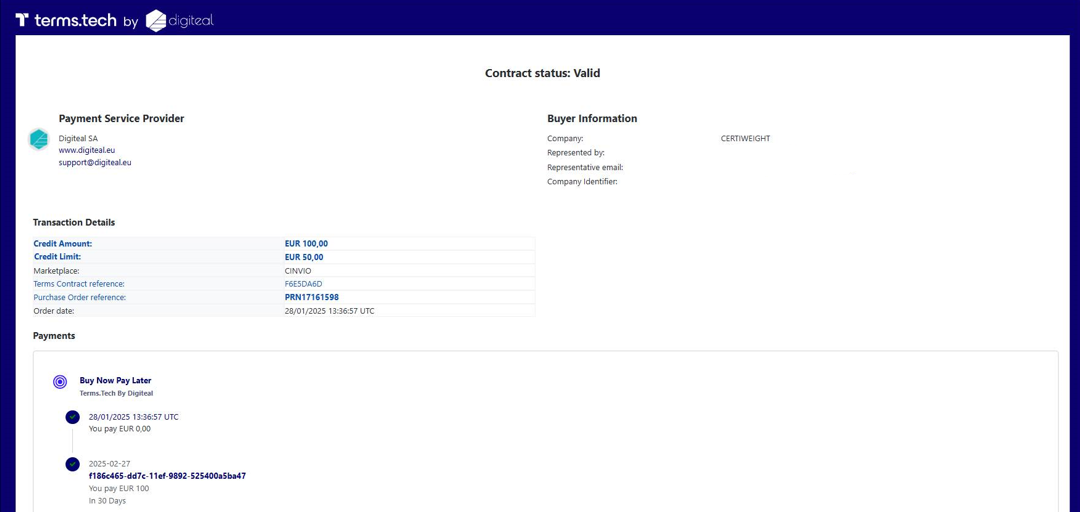This screenshot has width=1080, height=512.
Task: Click the Payments section heading
Action: pos(54,336)
